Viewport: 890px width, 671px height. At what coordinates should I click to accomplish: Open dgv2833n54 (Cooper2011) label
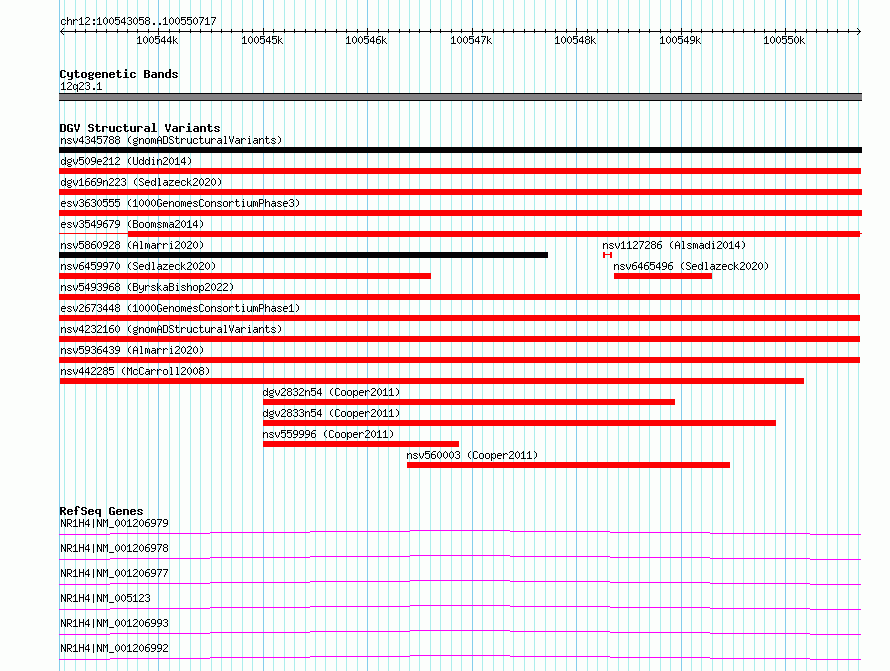click(331, 413)
